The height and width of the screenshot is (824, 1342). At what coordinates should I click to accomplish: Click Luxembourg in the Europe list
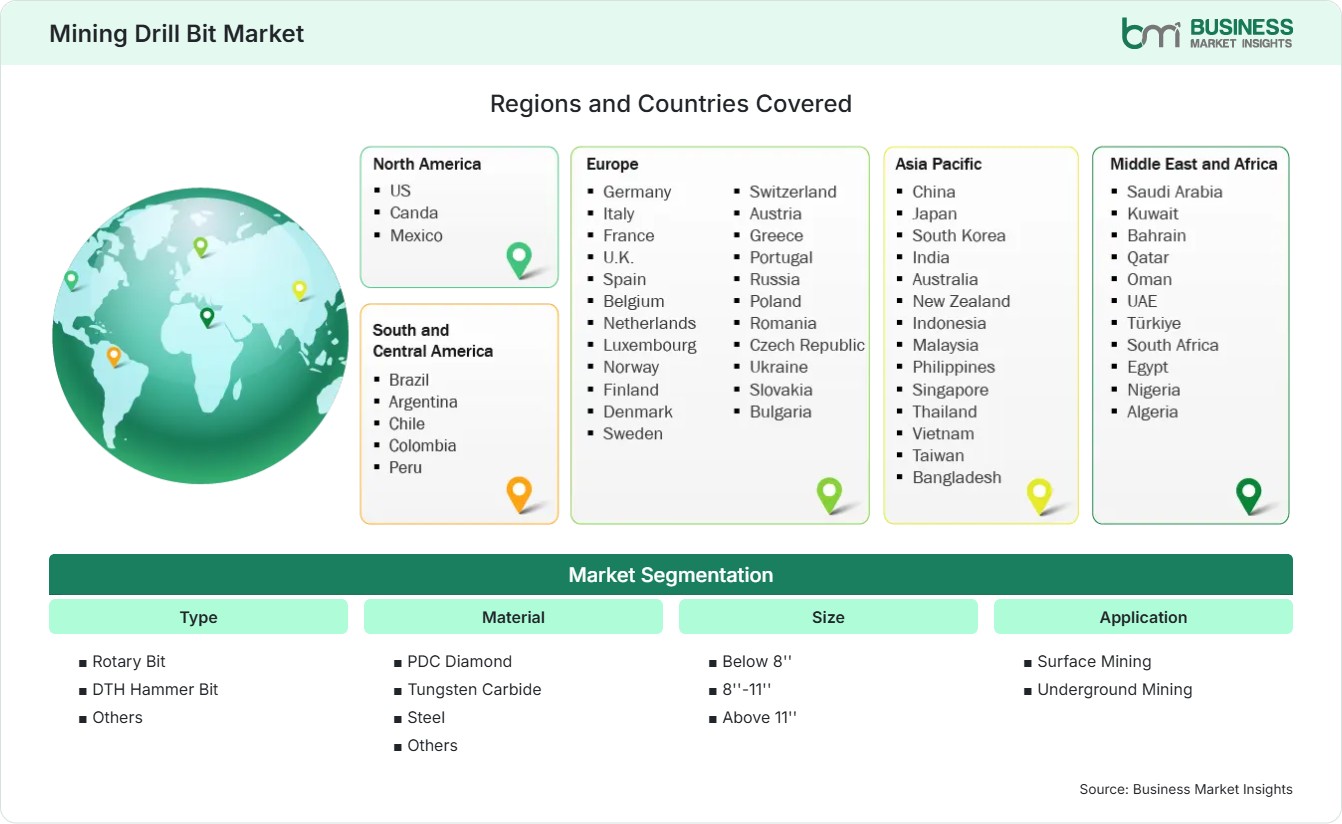click(x=650, y=345)
